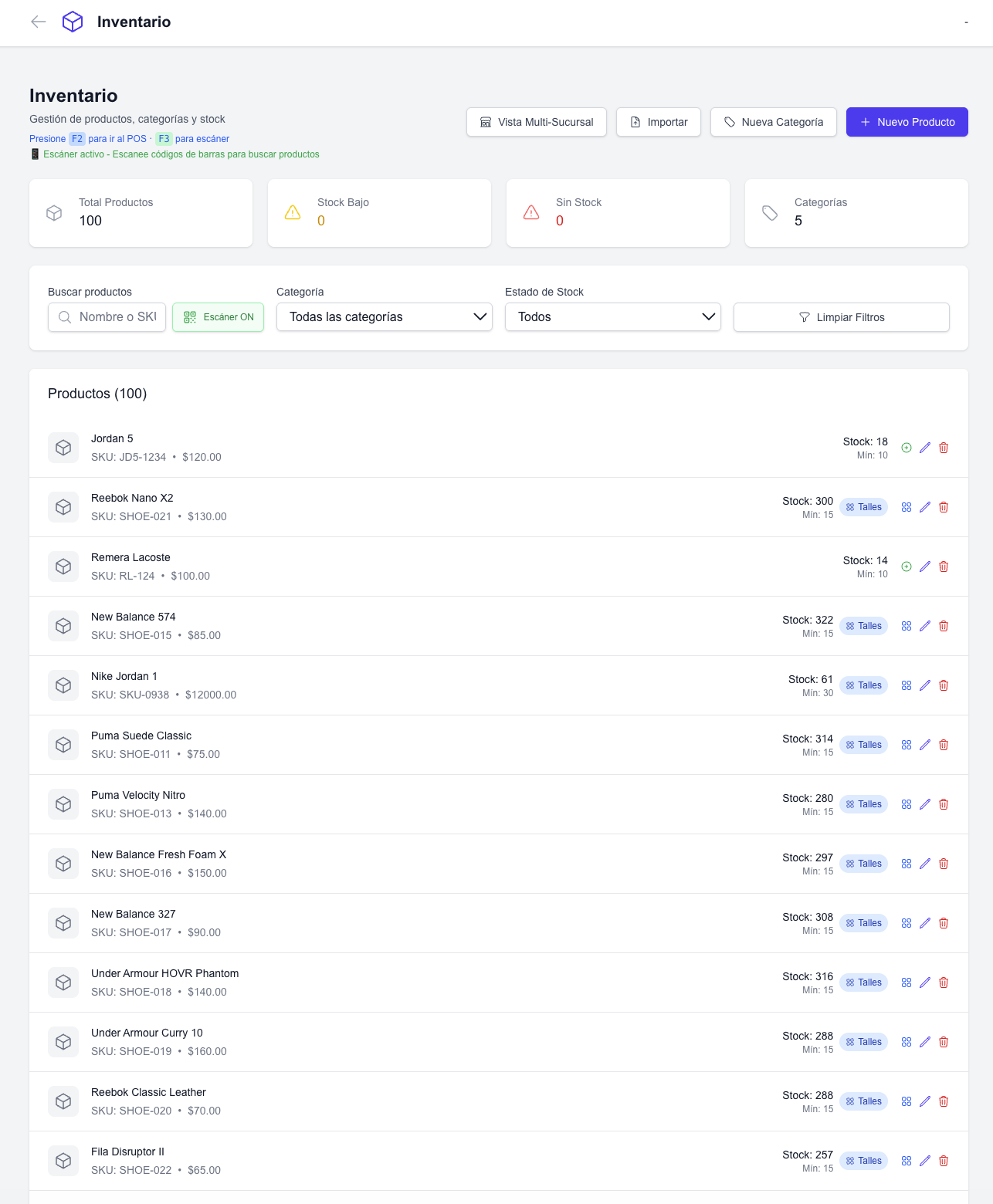The width and height of the screenshot is (993, 1204).
Task: Click the Categorías tag icon
Action: [x=770, y=212]
